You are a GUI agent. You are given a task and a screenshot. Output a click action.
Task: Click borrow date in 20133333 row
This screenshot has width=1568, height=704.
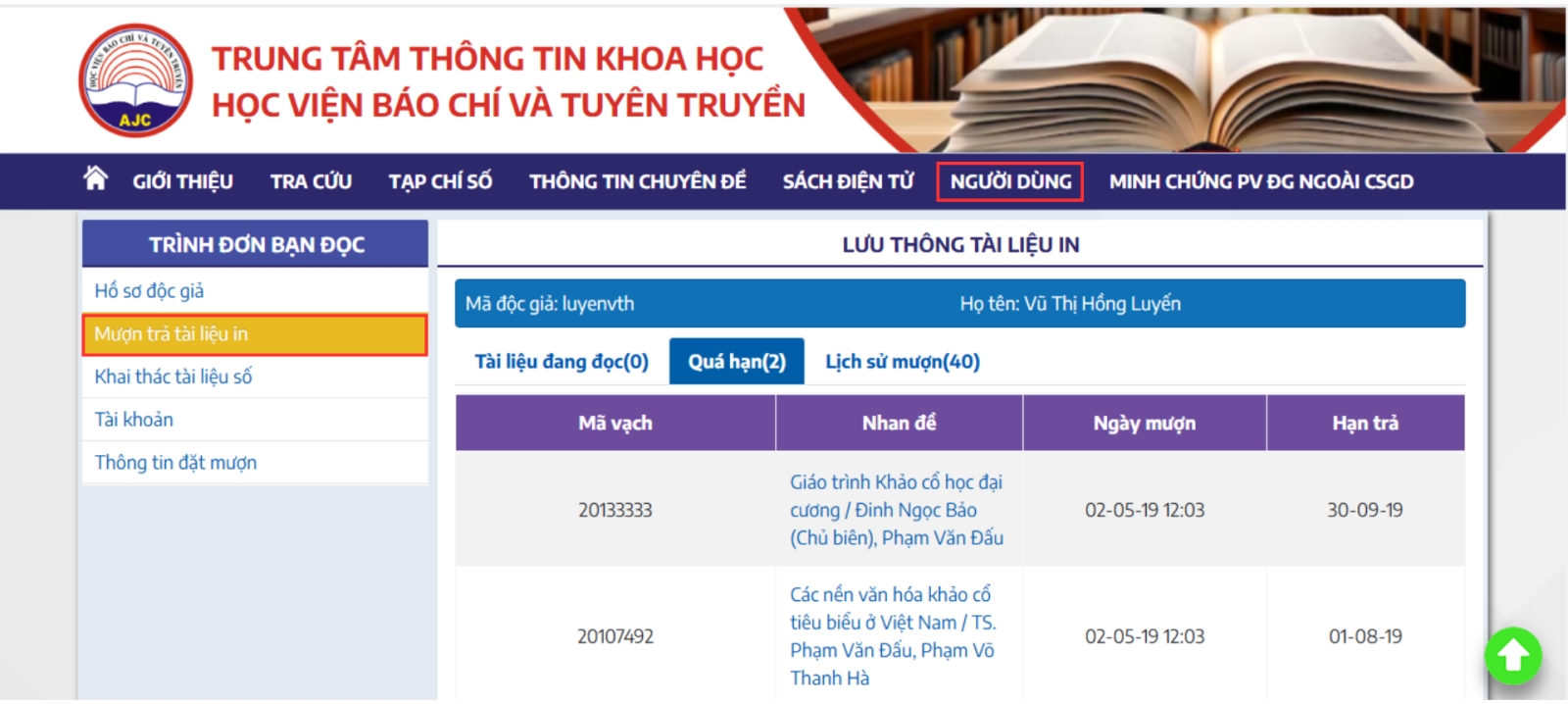click(1145, 510)
